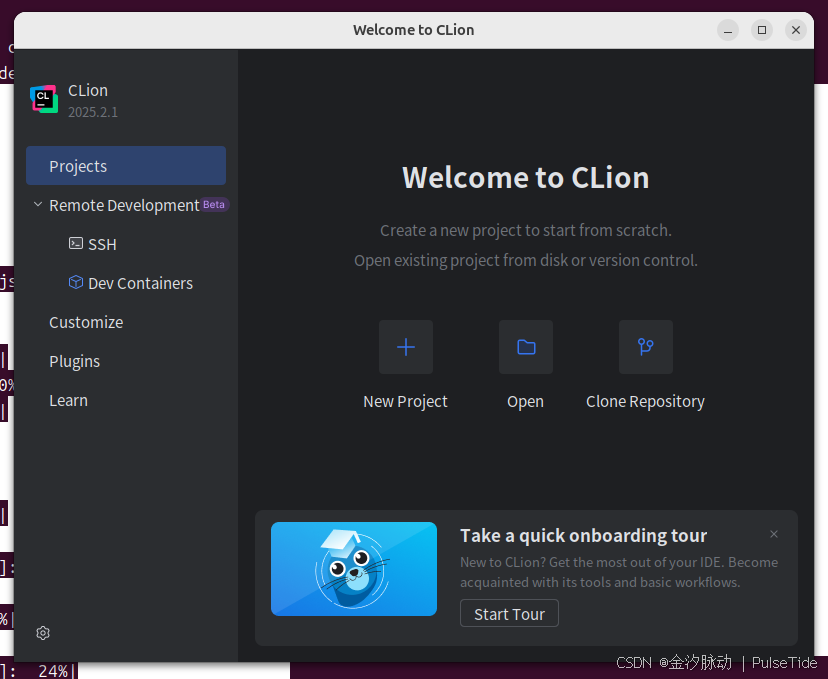Click the Start Tour button
The height and width of the screenshot is (679, 828).
coord(509,614)
